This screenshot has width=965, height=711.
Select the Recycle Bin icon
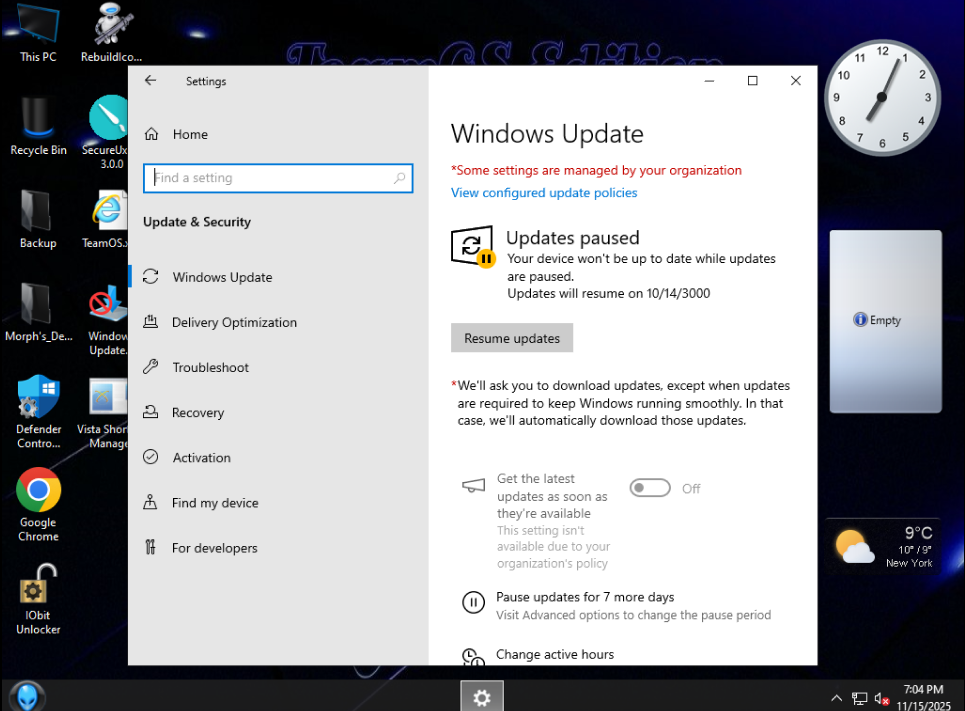pyautogui.click(x=38, y=126)
